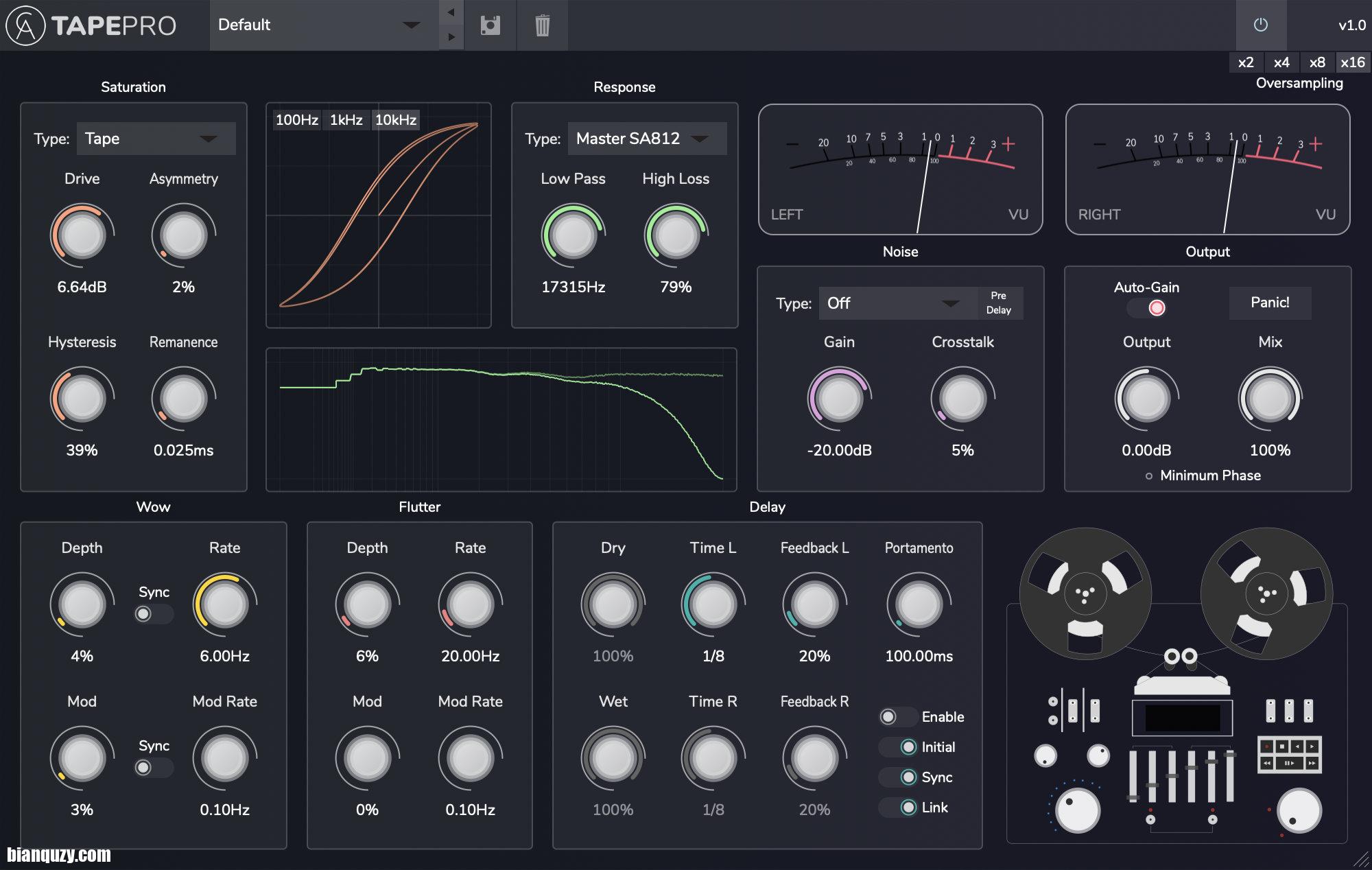The height and width of the screenshot is (870, 1372).
Task: Click the right tape reel graphic
Action: [1266, 593]
